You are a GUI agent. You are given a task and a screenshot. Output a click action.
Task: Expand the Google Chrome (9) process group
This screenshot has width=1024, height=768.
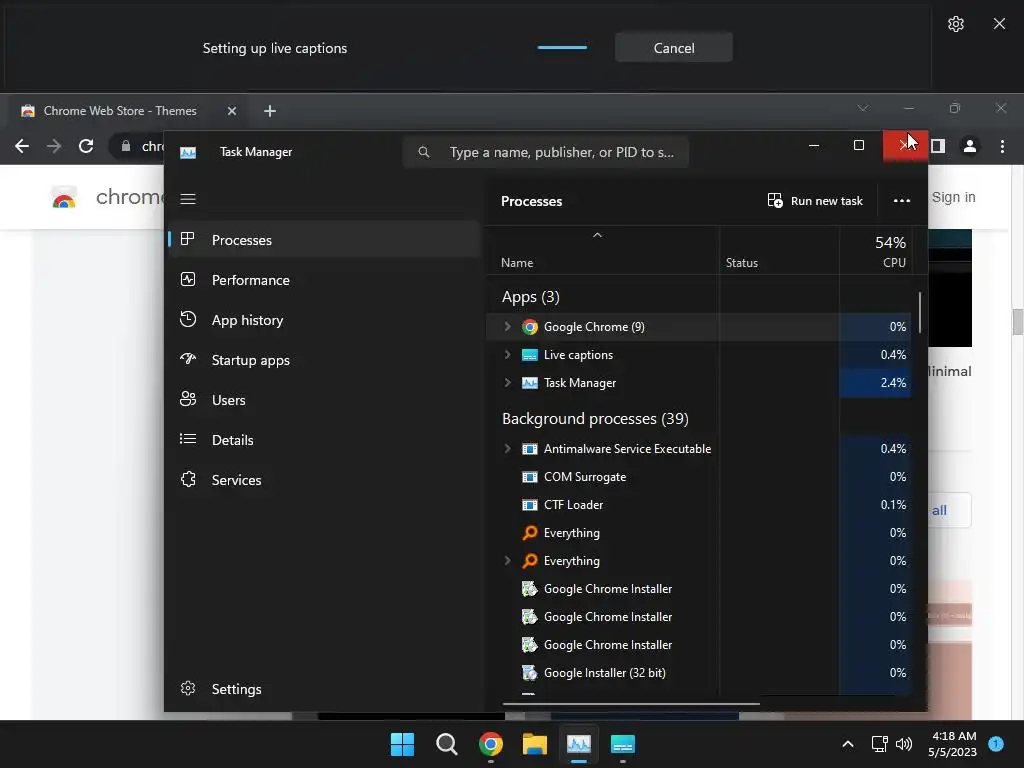pos(507,327)
